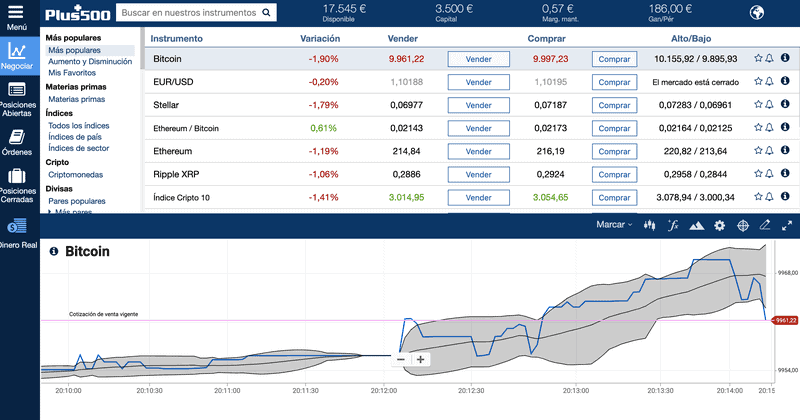The width and height of the screenshot is (800, 420).
Task: Open the Menú hamburger icon
Action: (16, 11)
